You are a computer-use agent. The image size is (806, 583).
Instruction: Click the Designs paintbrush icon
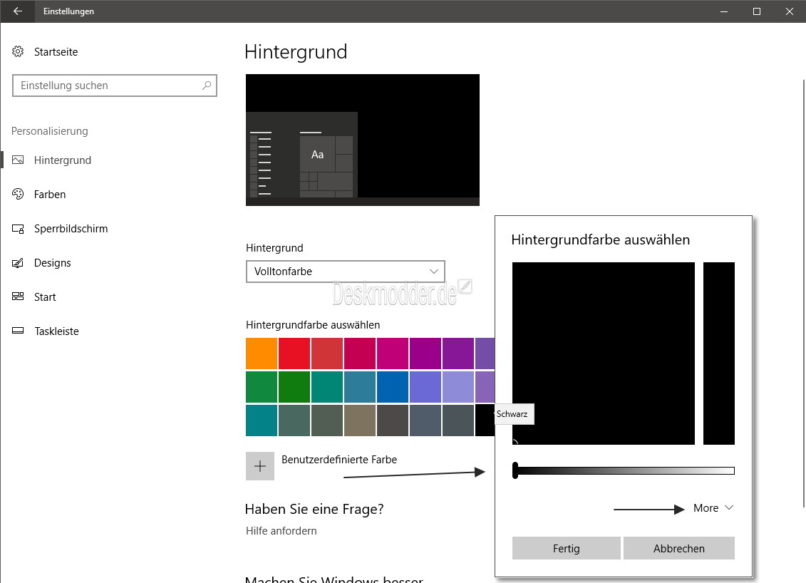click(x=17, y=263)
